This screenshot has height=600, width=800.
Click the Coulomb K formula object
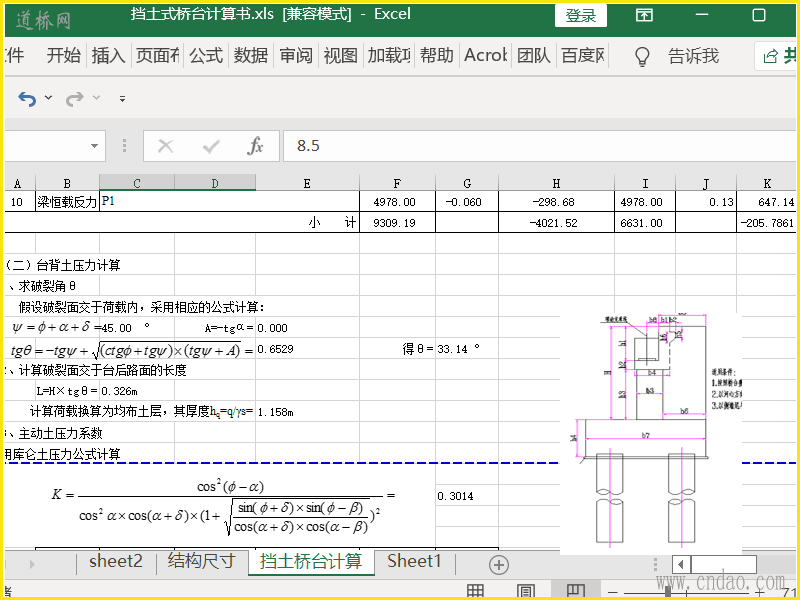[223, 507]
